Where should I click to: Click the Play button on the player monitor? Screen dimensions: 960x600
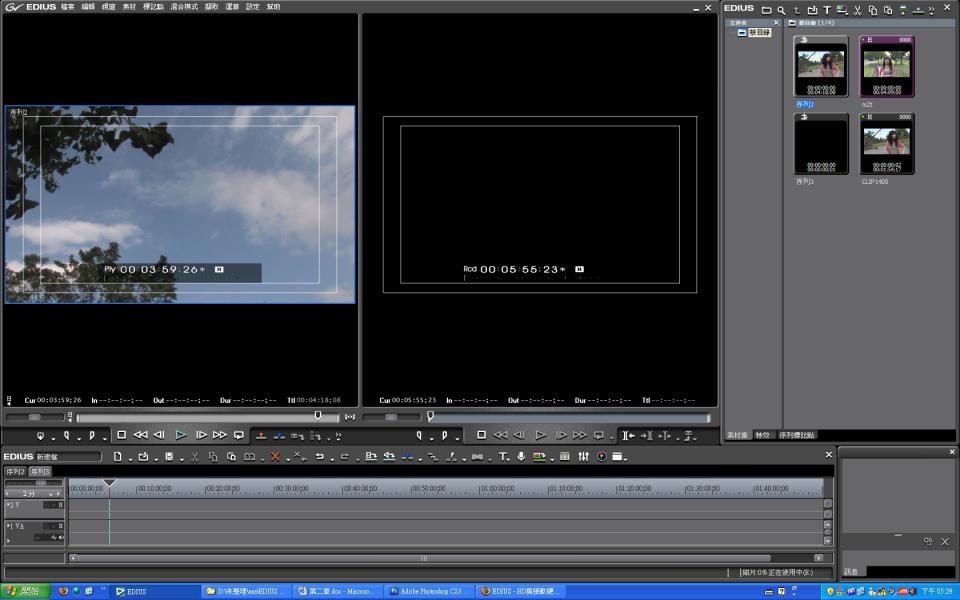180,435
